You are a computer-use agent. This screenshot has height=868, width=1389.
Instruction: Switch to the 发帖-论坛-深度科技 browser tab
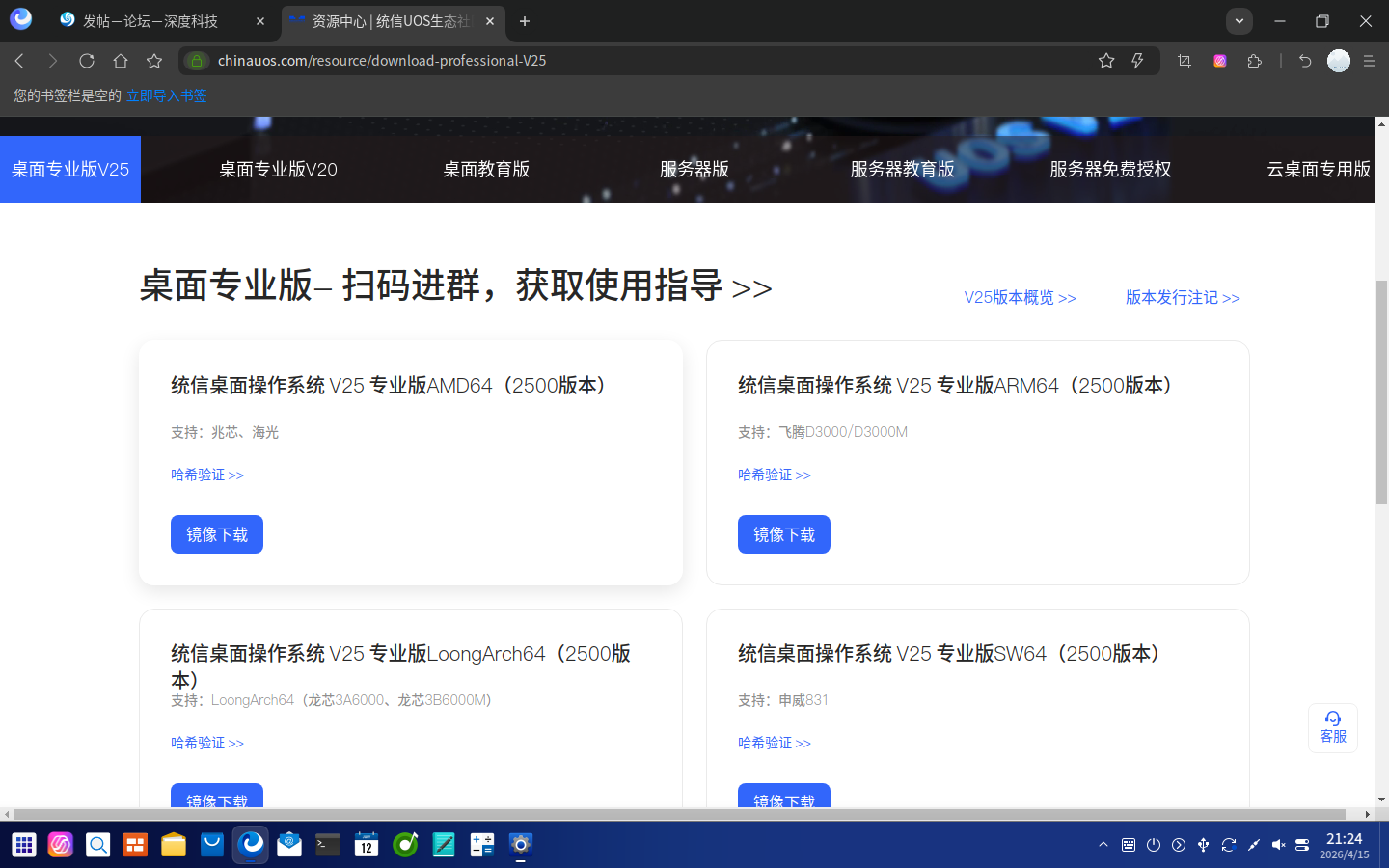click(162, 21)
